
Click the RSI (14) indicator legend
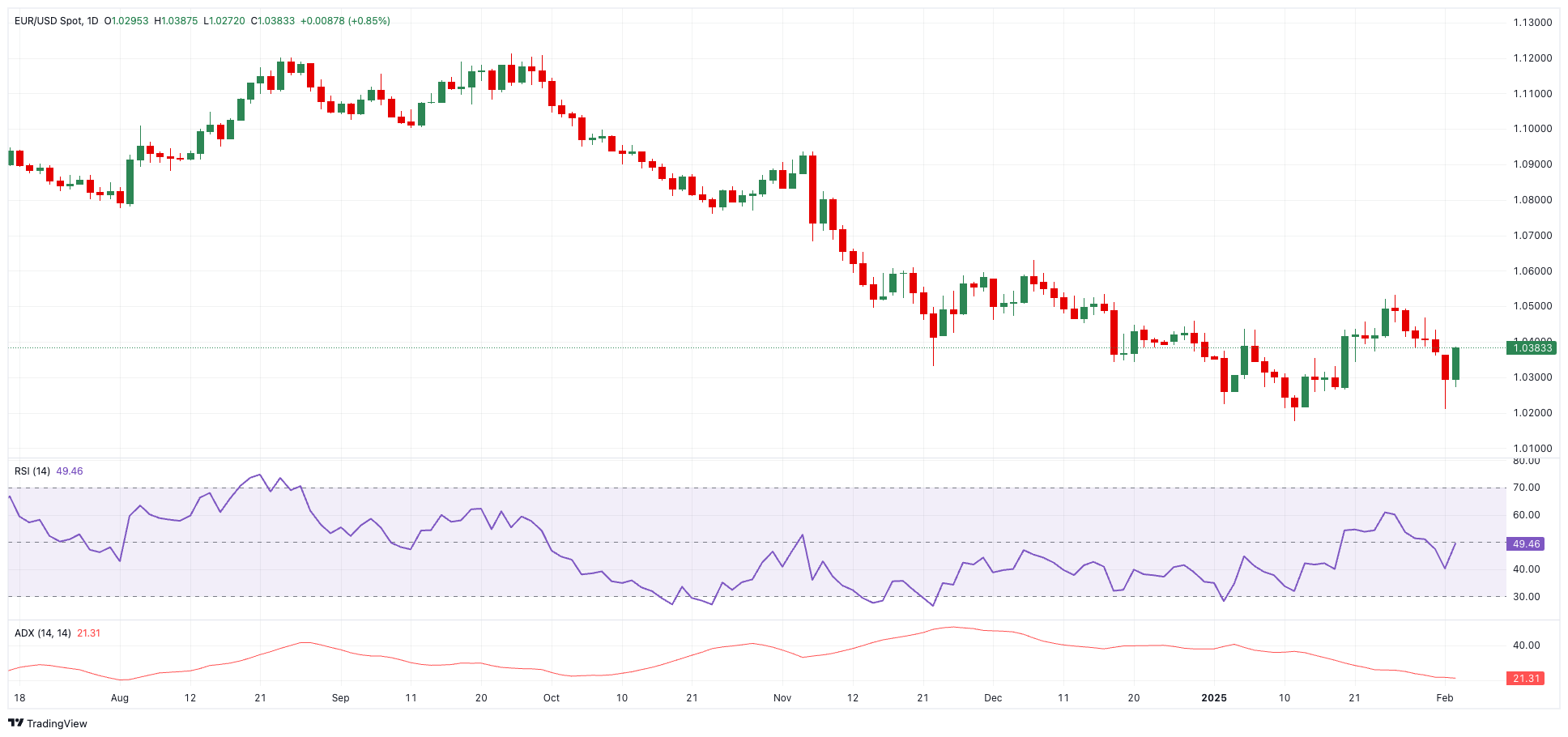[32, 471]
